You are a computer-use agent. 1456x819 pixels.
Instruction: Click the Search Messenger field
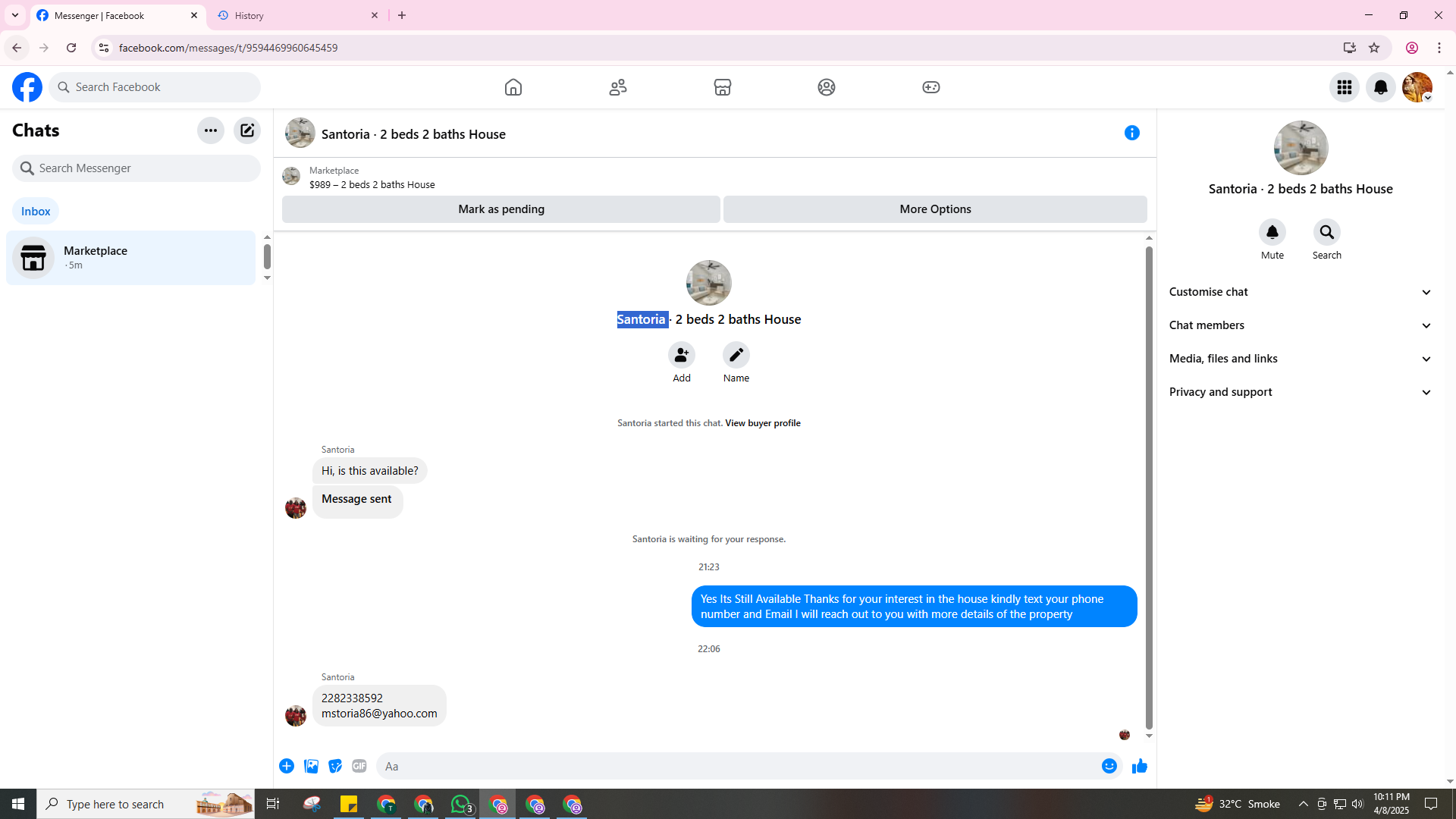click(136, 168)
